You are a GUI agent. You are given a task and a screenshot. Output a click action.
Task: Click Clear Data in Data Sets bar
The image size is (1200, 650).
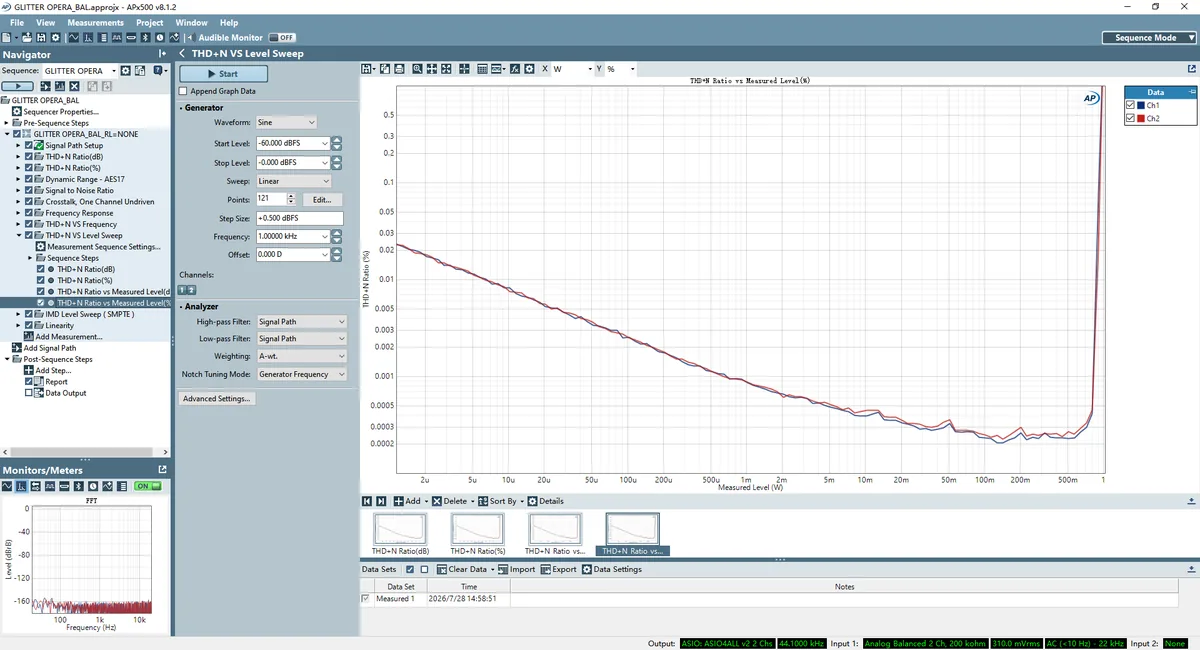click(461, 569)
